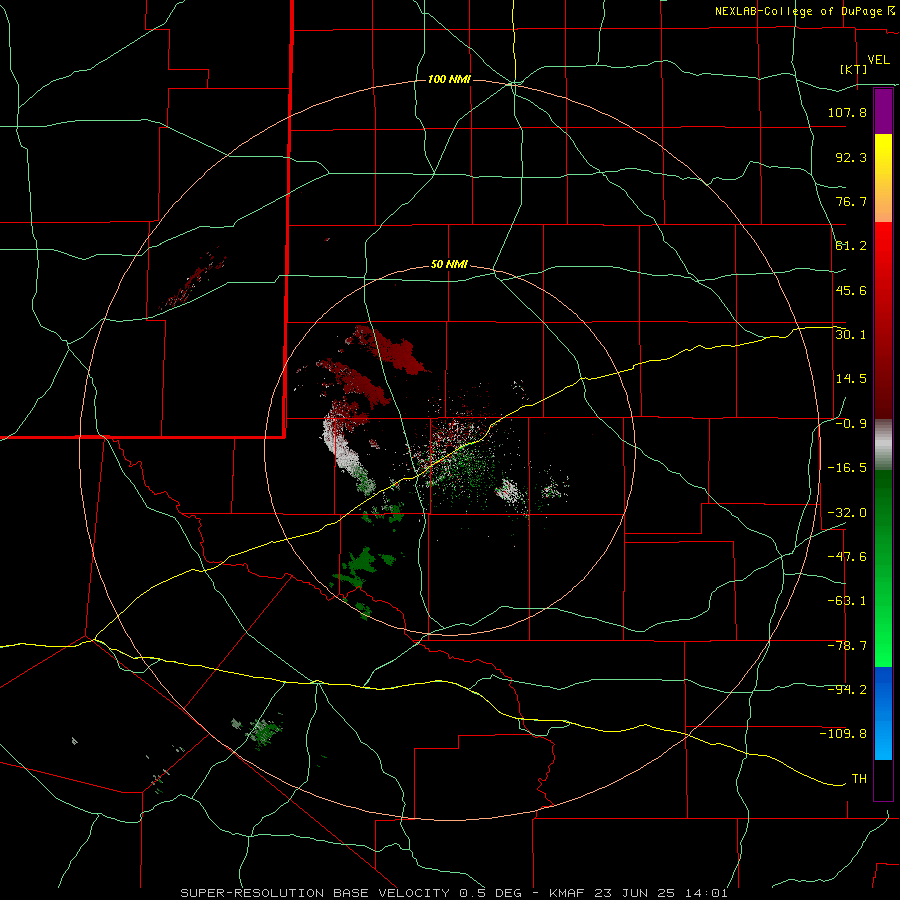Click the -0.9 velocity scale value

pos(851,424)
